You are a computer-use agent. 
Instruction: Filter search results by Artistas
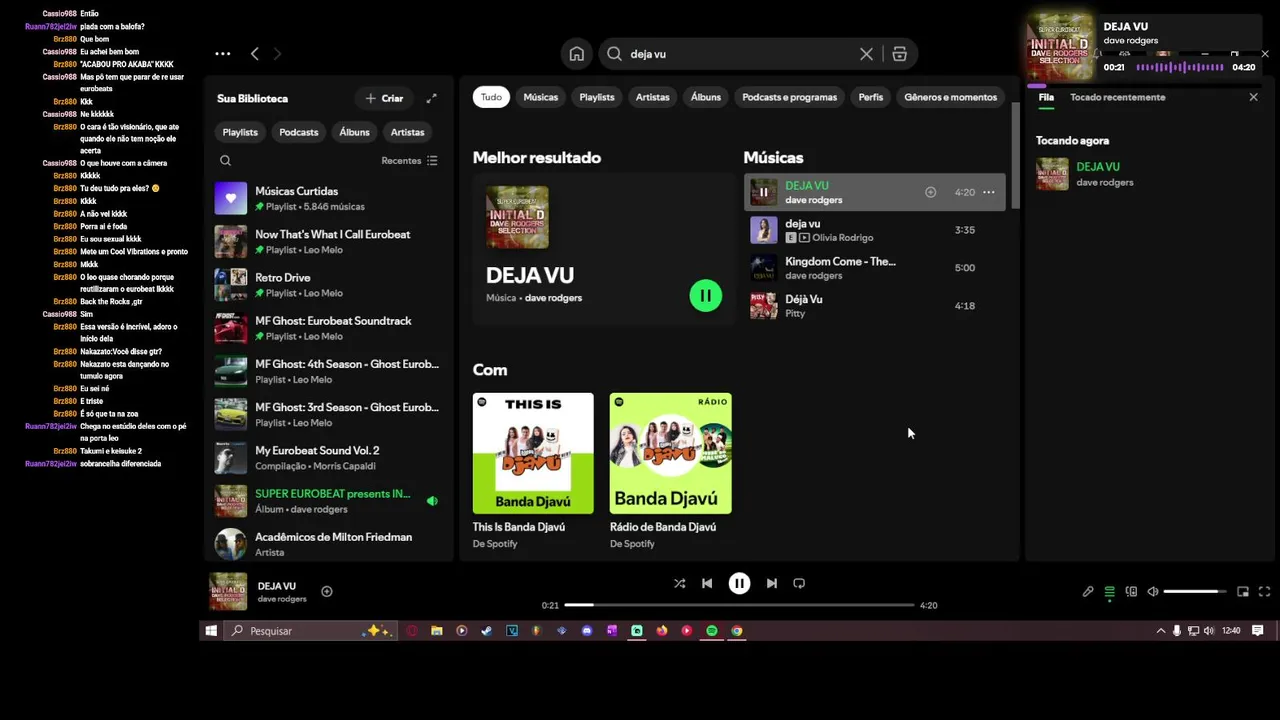(x=653, y=97)
